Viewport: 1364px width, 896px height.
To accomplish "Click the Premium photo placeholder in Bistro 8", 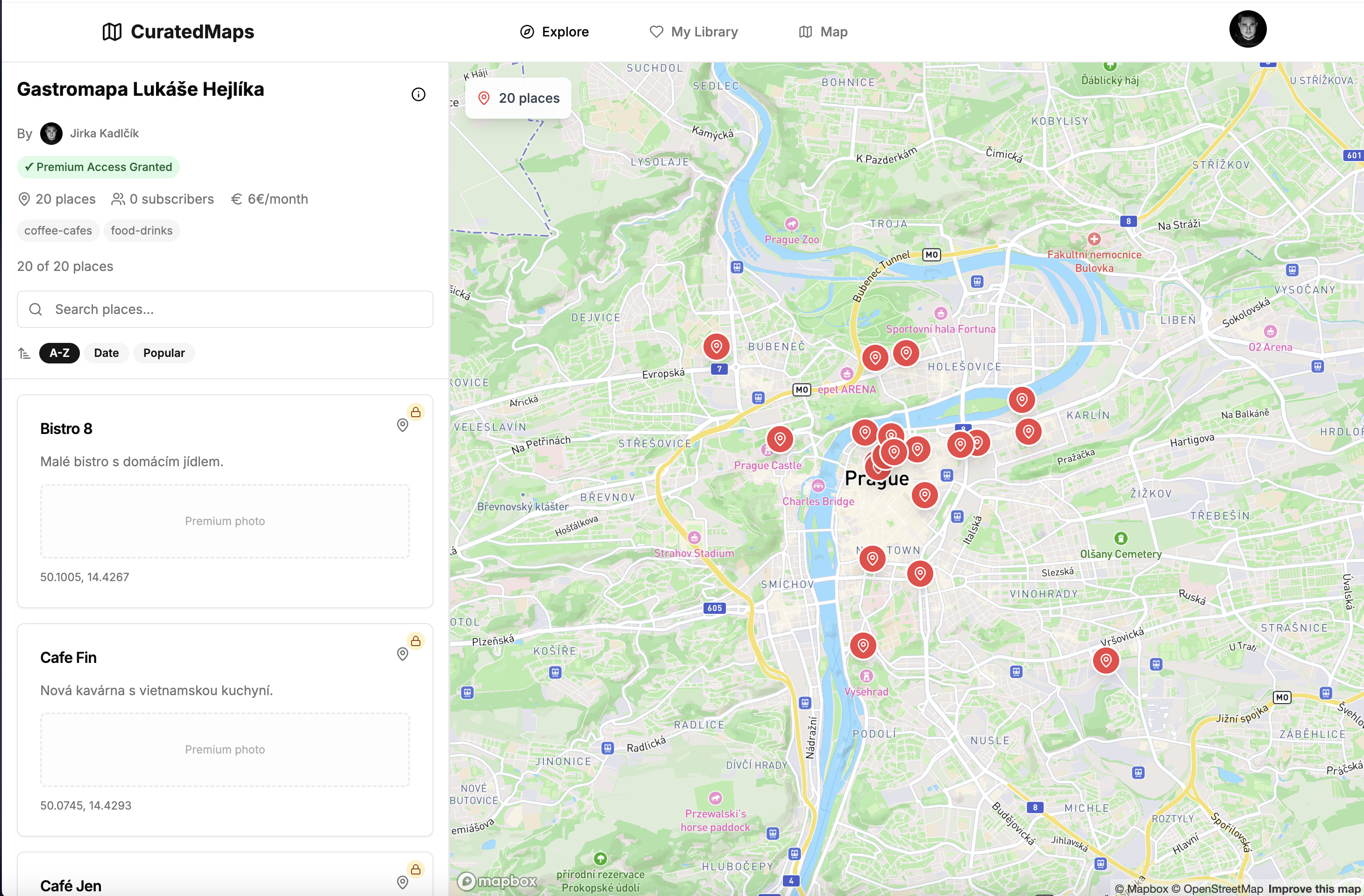I will (225, 521).
